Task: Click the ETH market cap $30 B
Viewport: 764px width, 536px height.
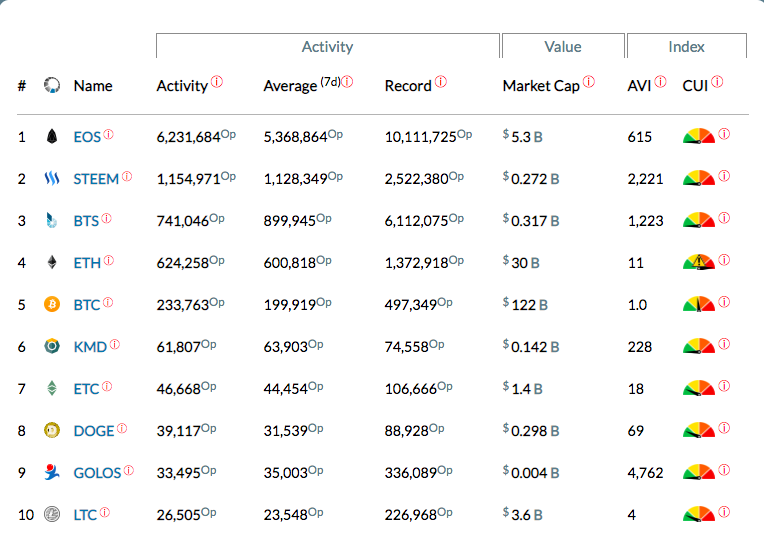Action: (x=521, y=263)
